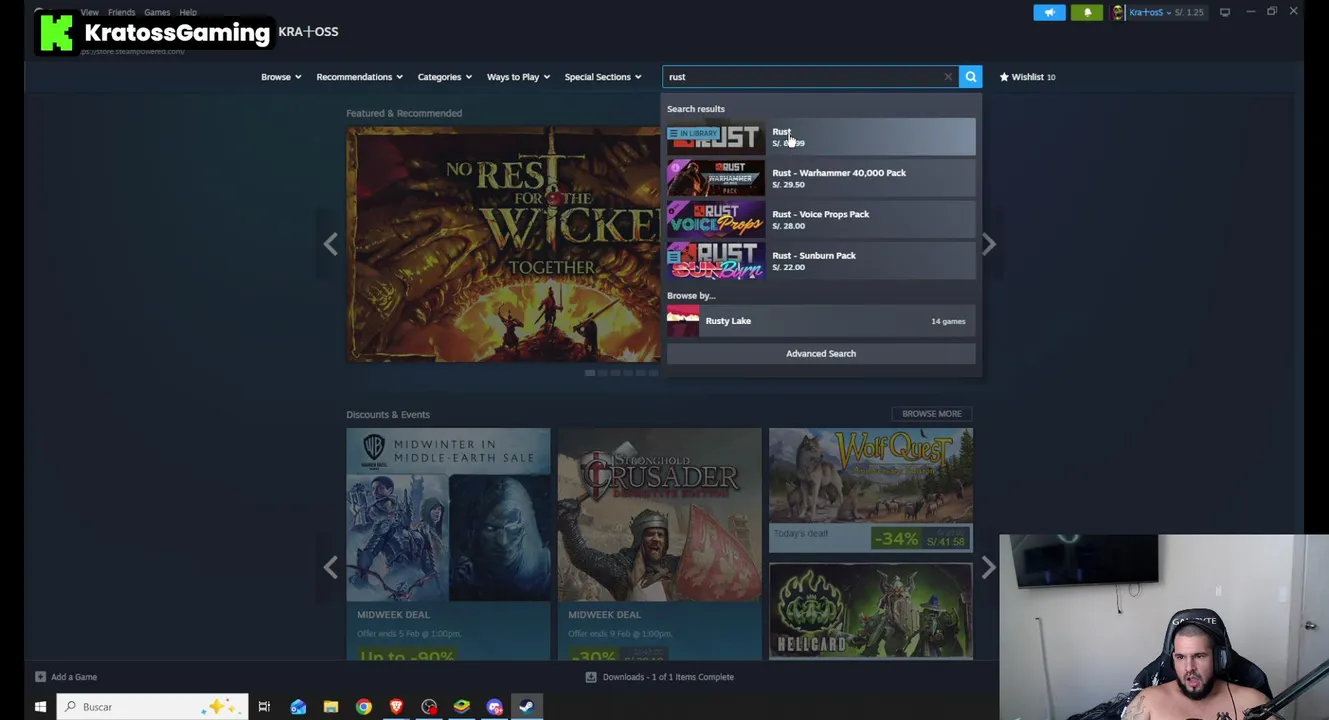
Task: Click the account avatar picture
Action: [1118, 12]
